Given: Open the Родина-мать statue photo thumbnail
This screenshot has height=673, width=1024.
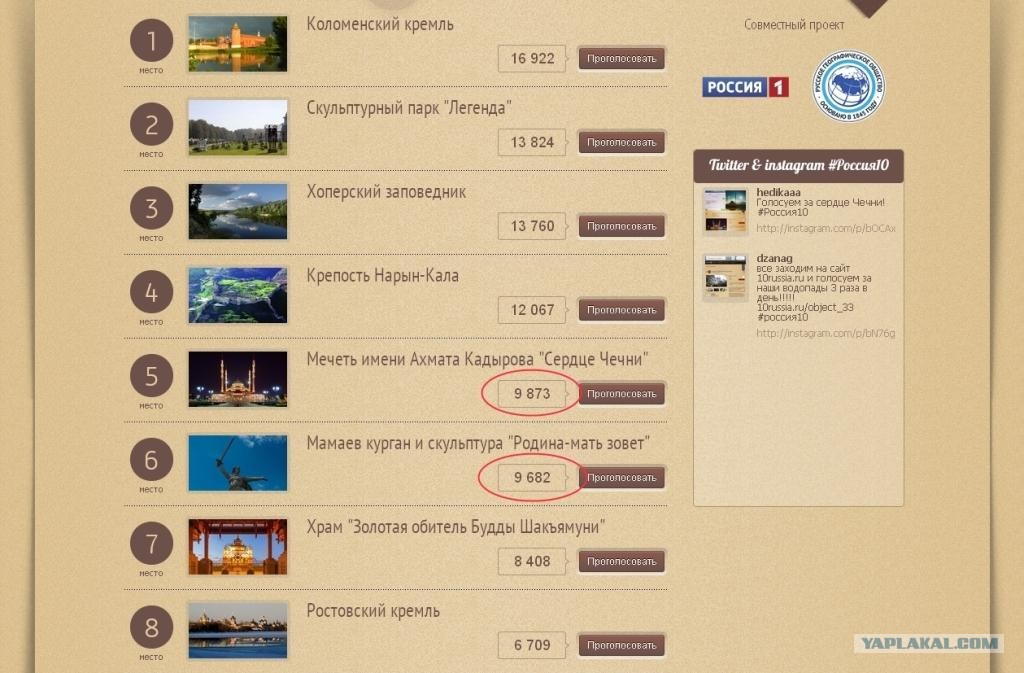Looking at the screenshot, I should [238, 463].
